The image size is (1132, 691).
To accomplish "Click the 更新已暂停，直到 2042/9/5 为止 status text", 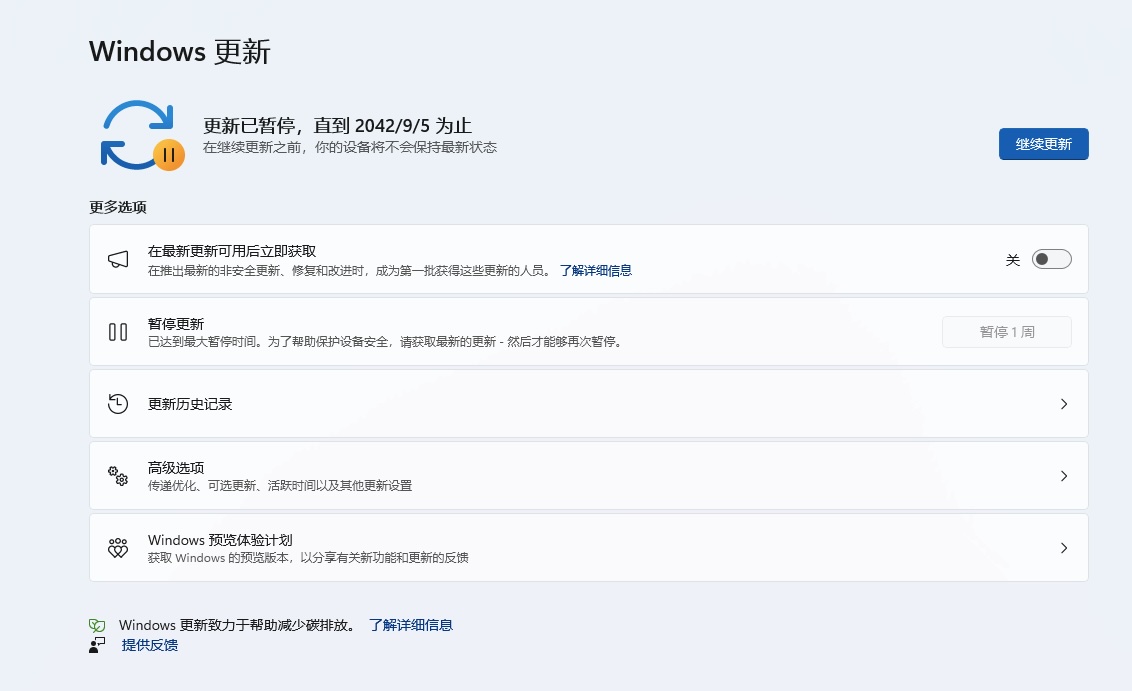I will pyautogui.click(x=337, y=126).
